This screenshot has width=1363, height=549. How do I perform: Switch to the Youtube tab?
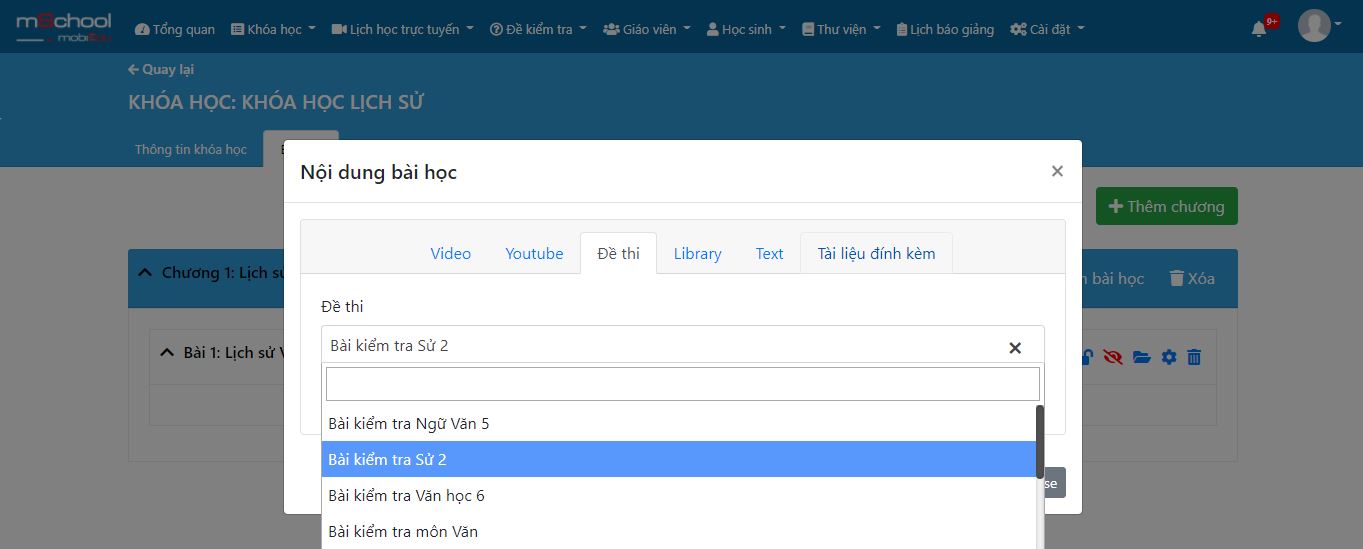tap(534, 253)
